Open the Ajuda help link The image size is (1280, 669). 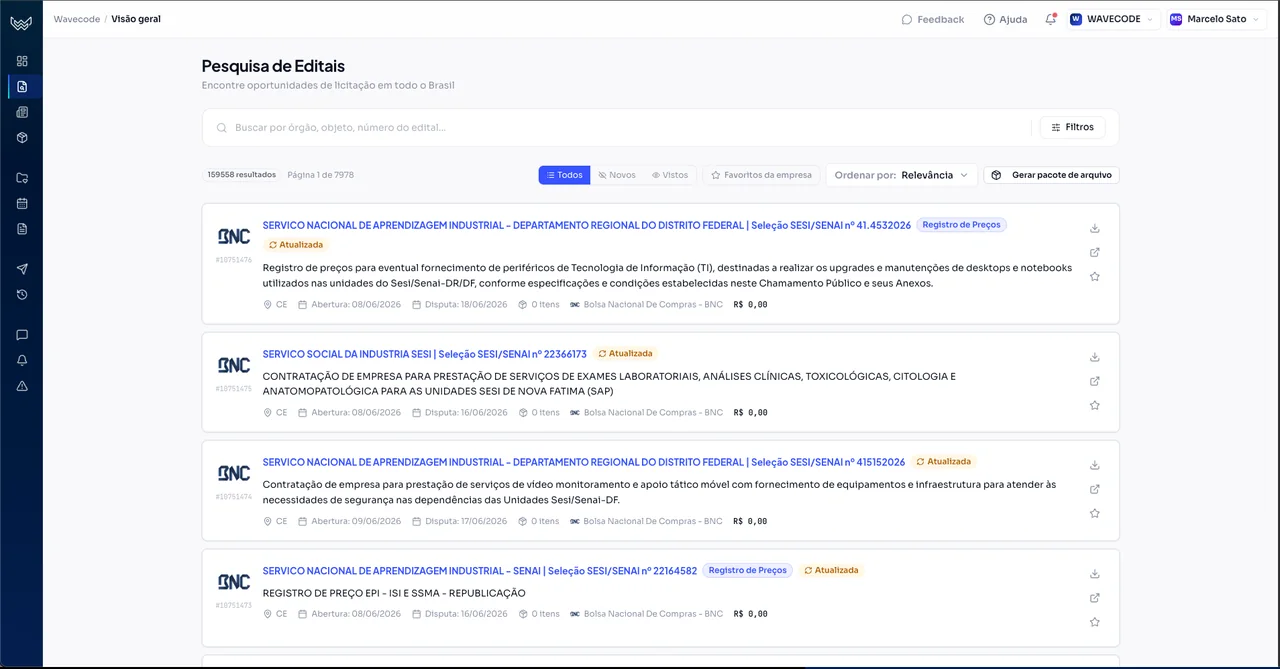click(x=1005, y=19)
